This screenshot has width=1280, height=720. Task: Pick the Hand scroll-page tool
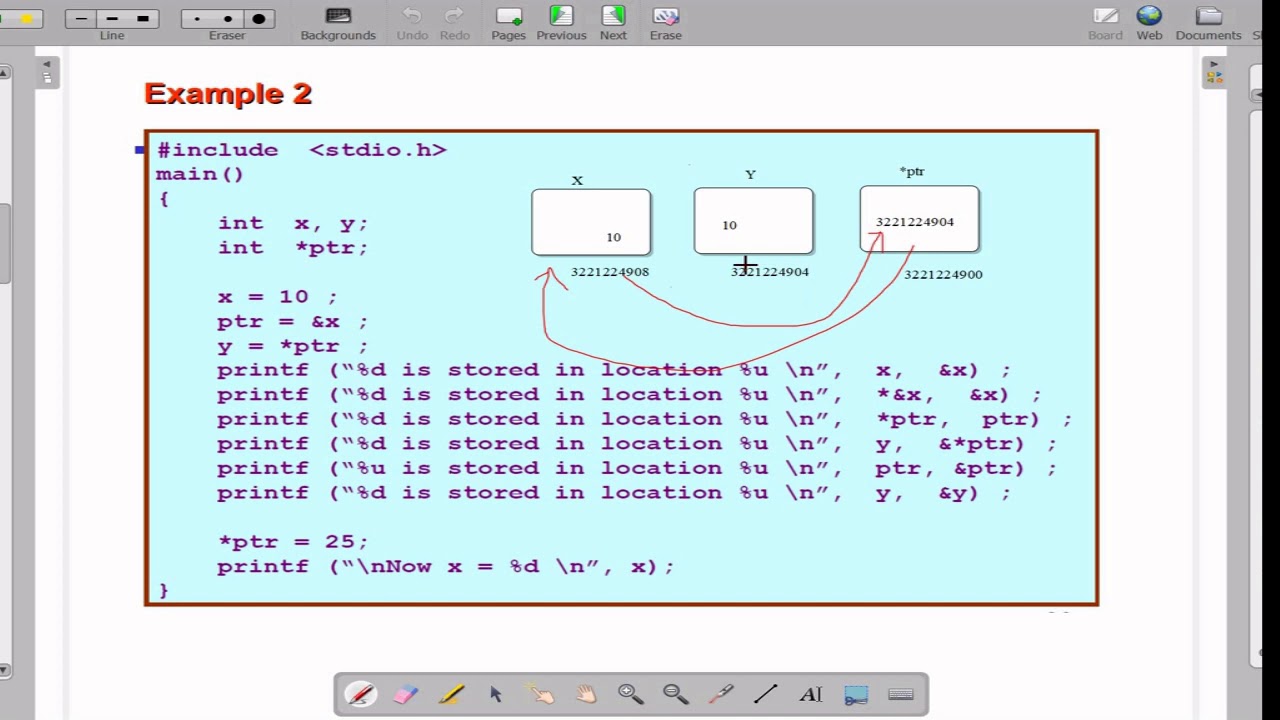(586, 694)
